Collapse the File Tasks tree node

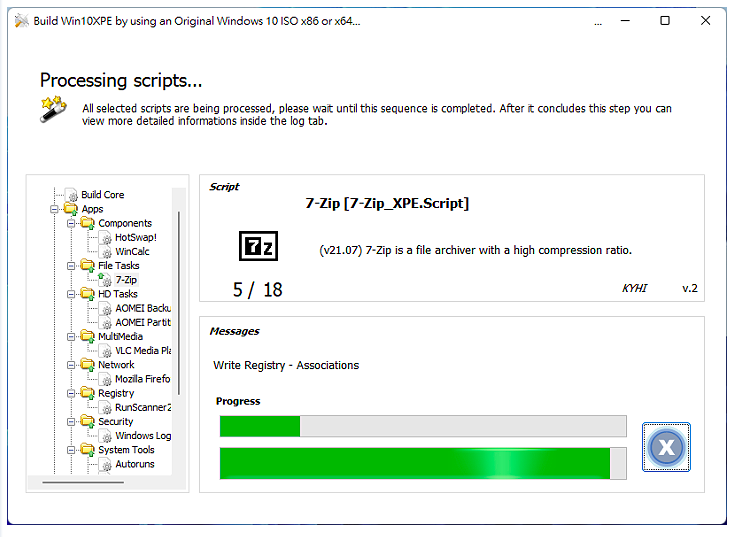coord(71,266)
